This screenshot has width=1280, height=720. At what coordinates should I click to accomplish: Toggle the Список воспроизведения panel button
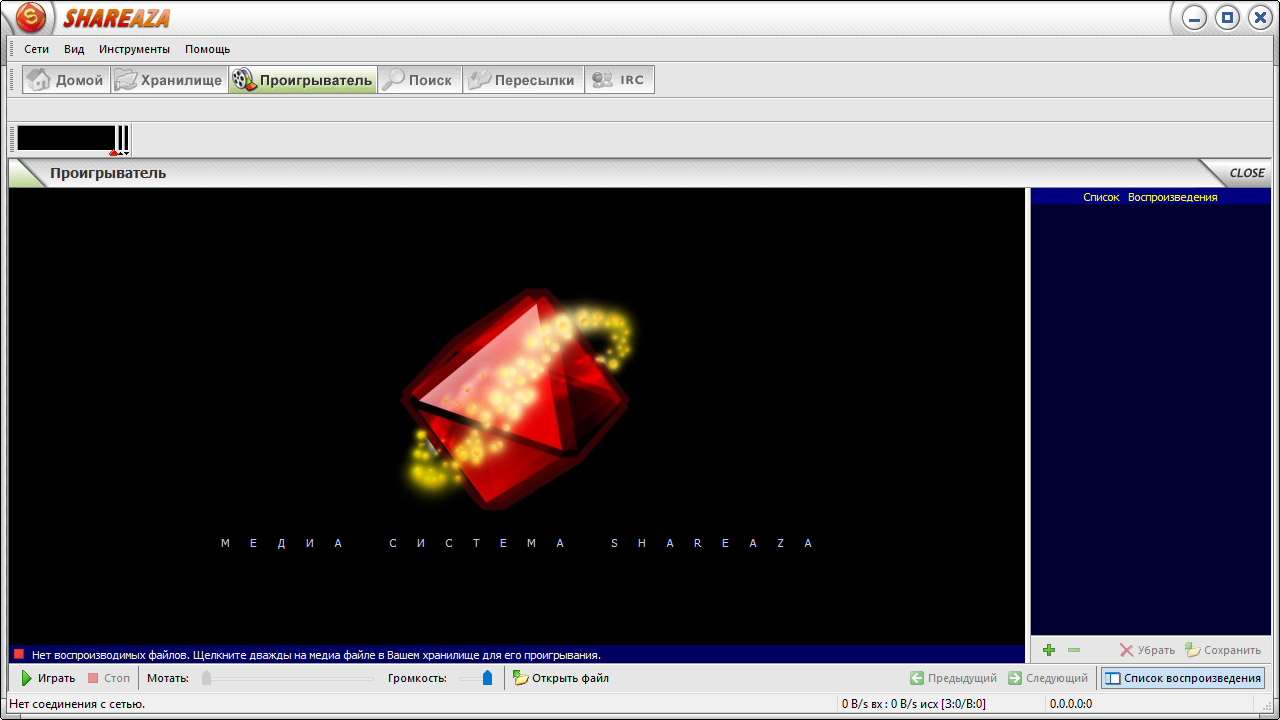coord(1183,678)
